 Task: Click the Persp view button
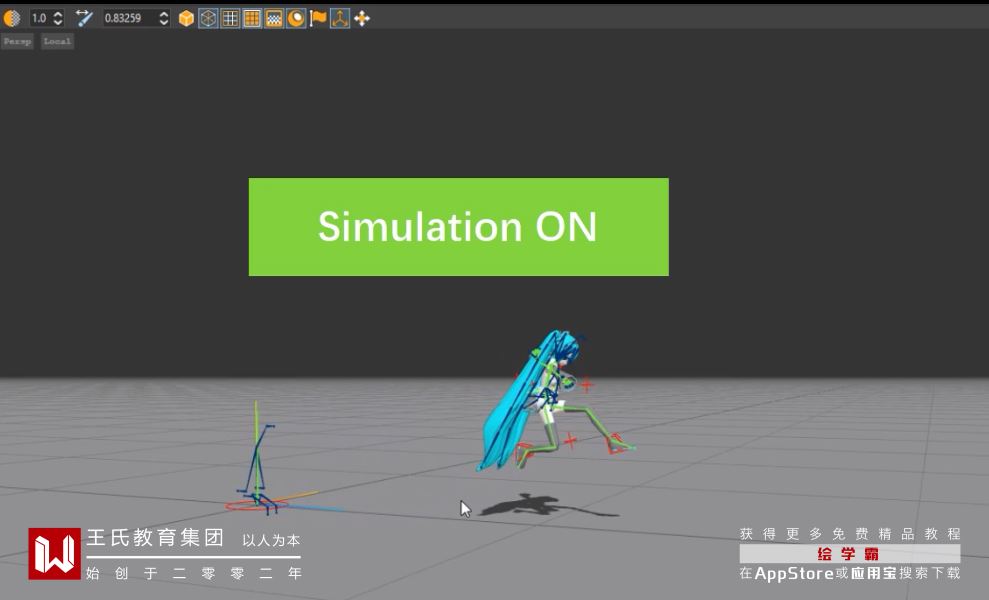pos(17,42)
